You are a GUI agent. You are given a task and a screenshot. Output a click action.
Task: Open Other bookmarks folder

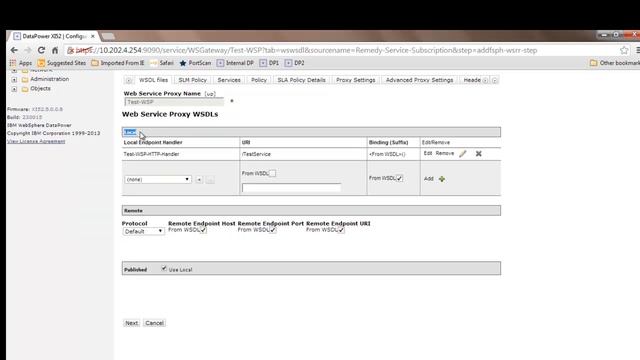click(615, 63)
